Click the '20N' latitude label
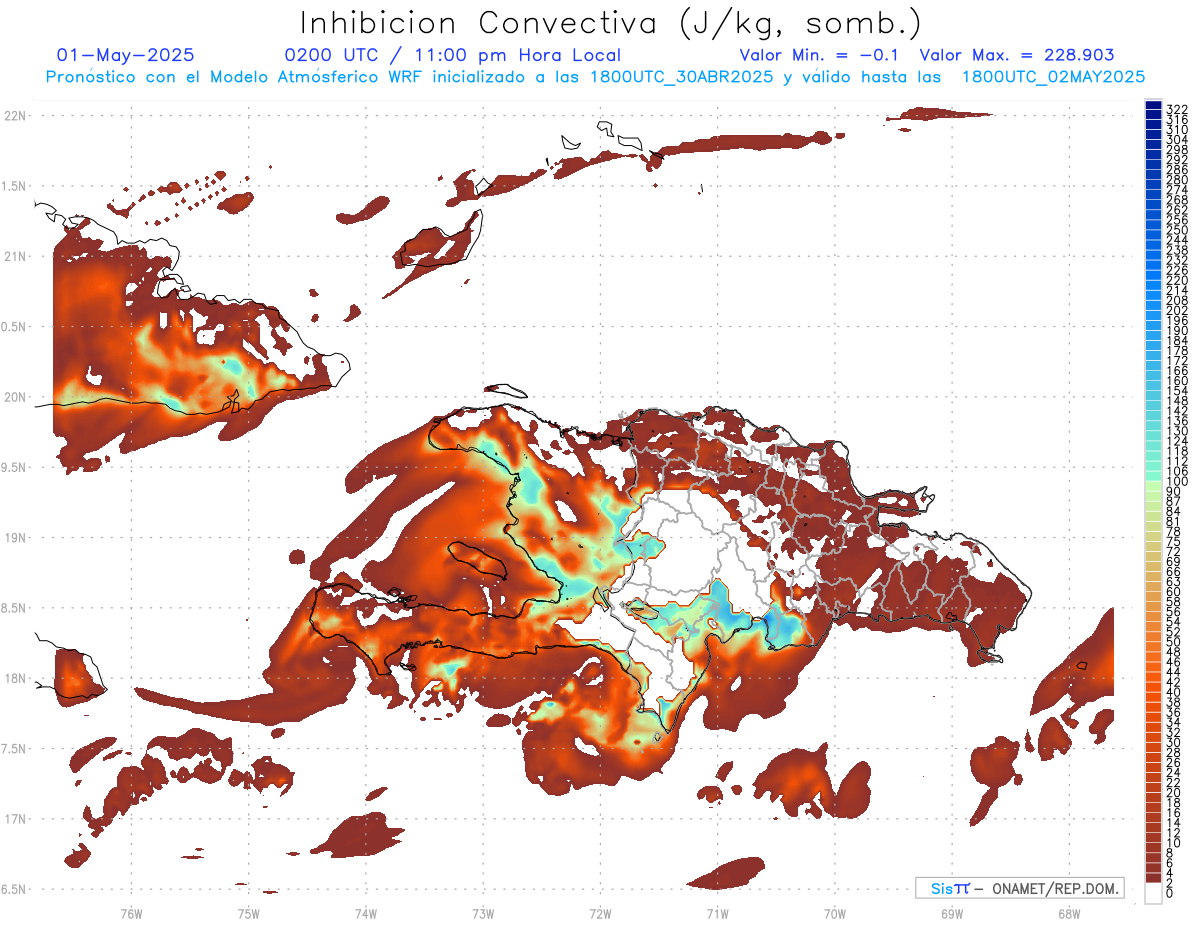The height and width of the screenshot is (927, 1200). pyautogui.click(x=15, y=397)
